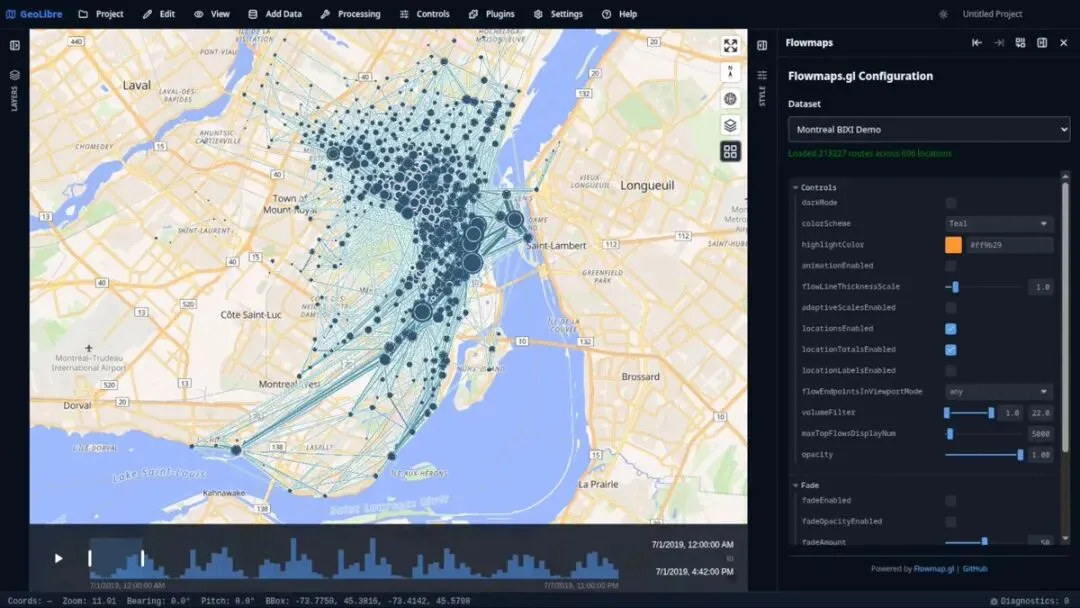Open the Plugins menu

492,14
